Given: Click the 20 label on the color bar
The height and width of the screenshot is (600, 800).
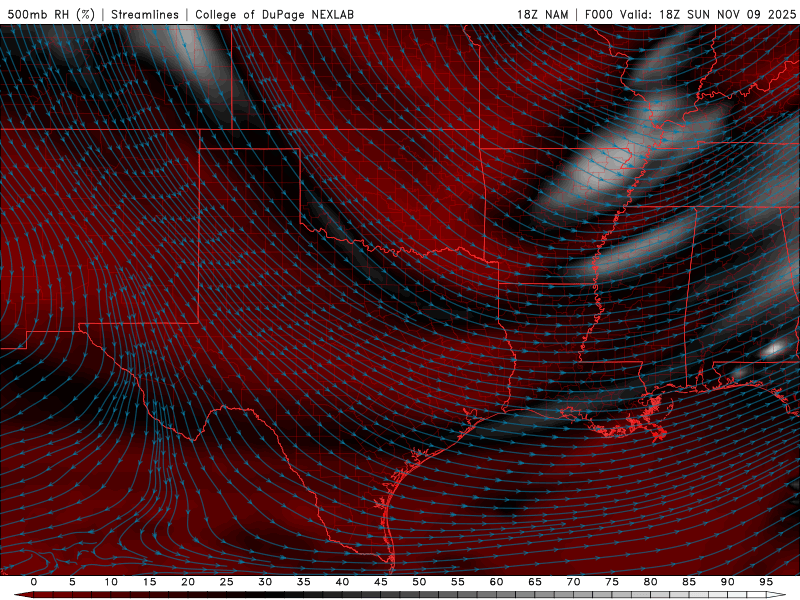Looking at the screenshot, I should point(188,582).
